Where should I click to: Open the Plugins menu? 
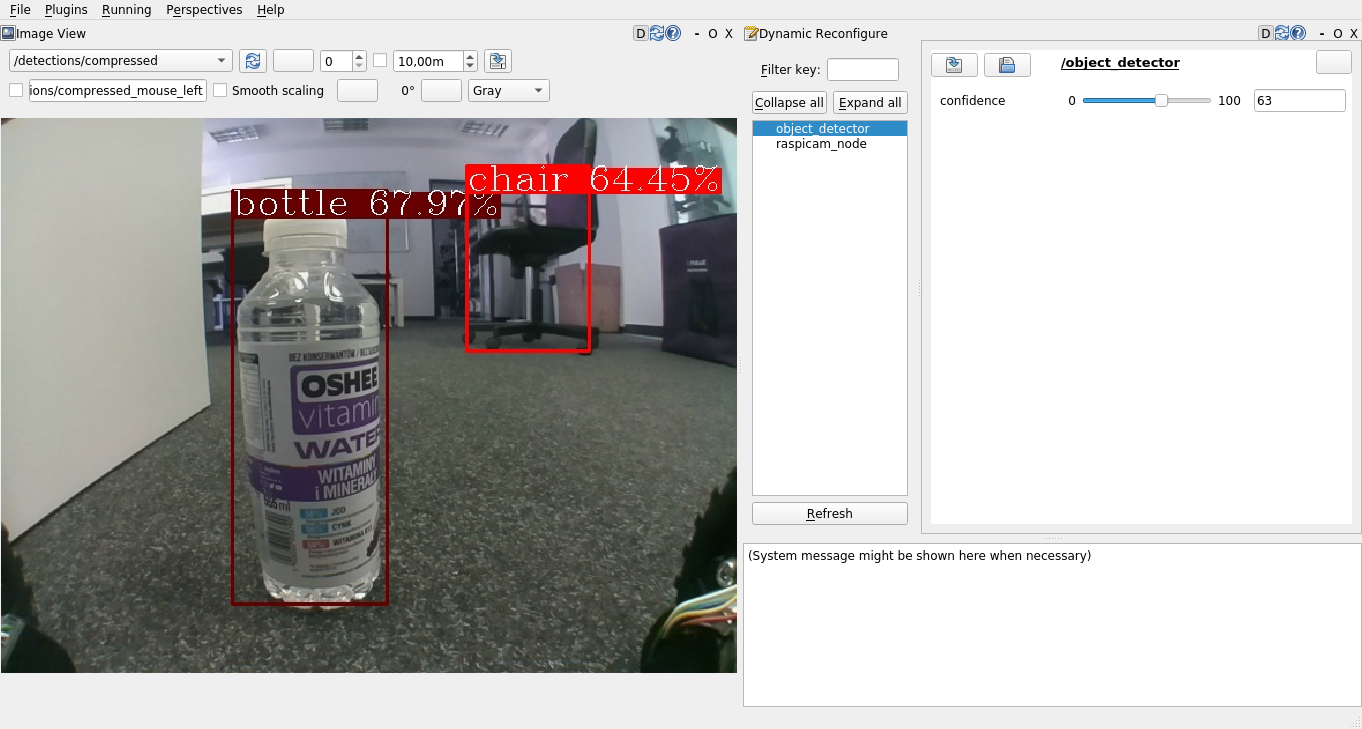[x=66, y=10]
